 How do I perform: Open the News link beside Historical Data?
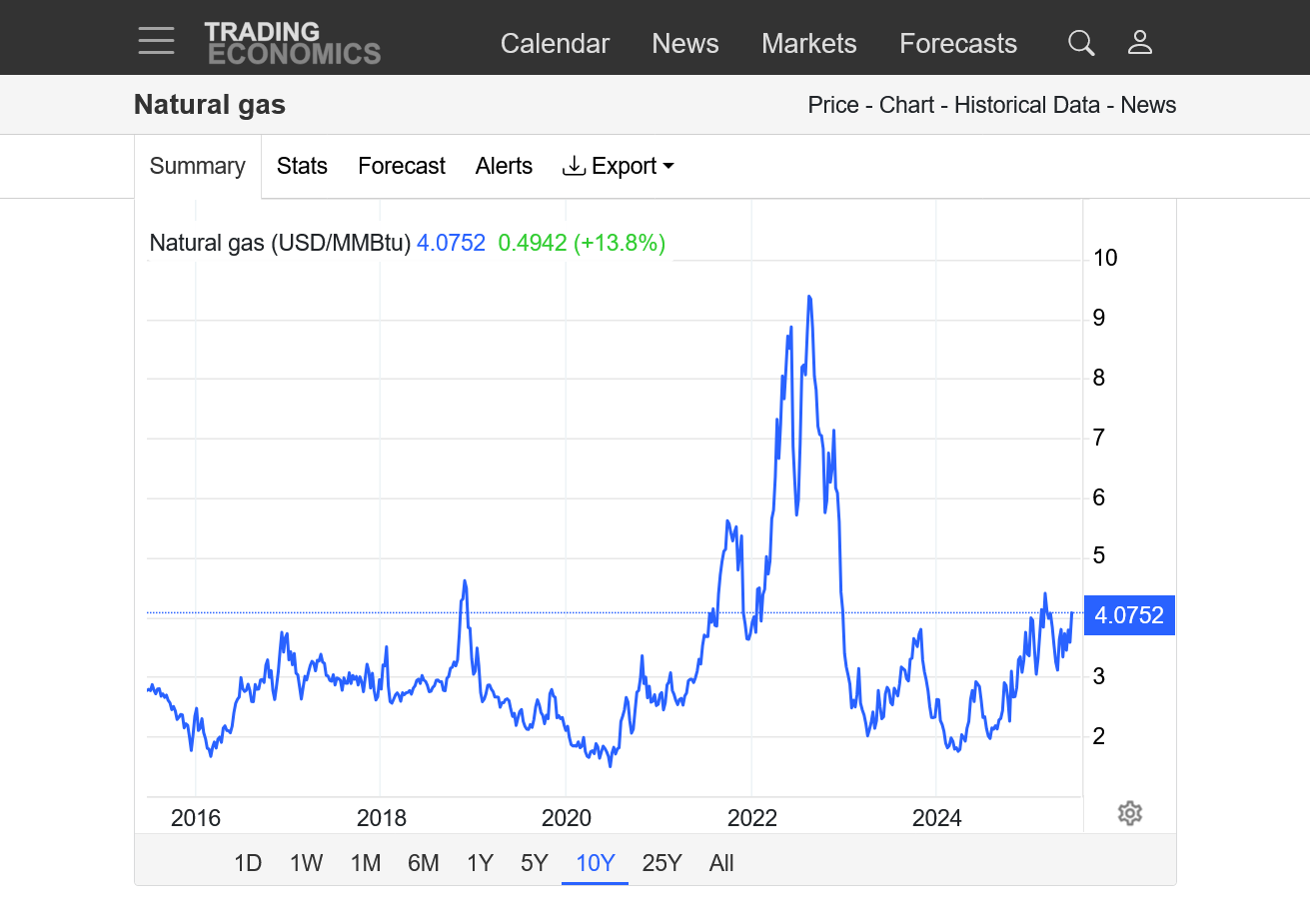coord(1148,105)
